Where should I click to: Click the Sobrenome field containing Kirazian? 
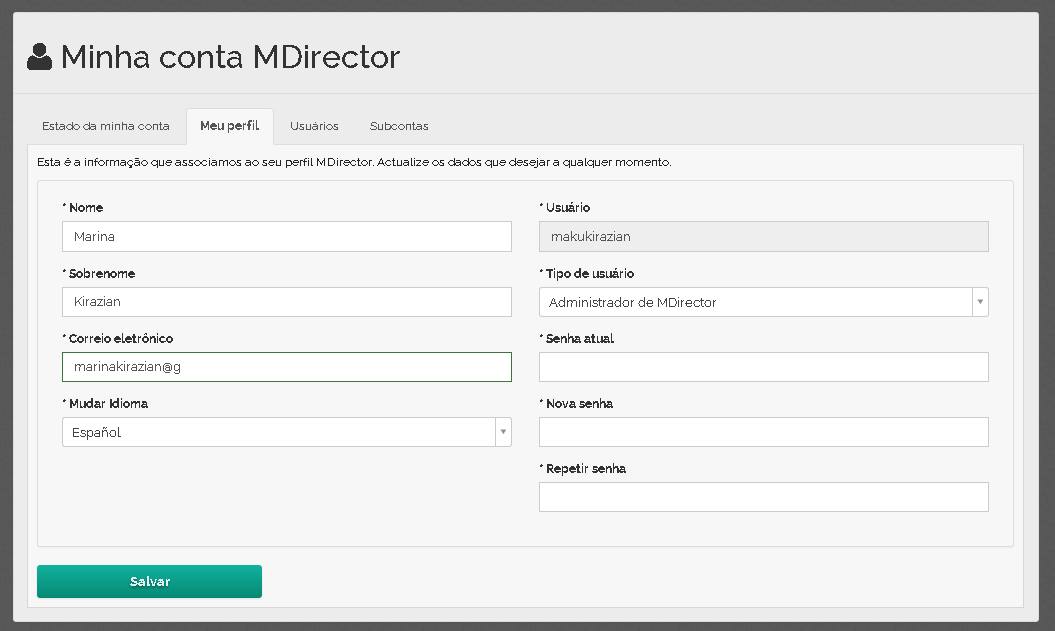286,302
